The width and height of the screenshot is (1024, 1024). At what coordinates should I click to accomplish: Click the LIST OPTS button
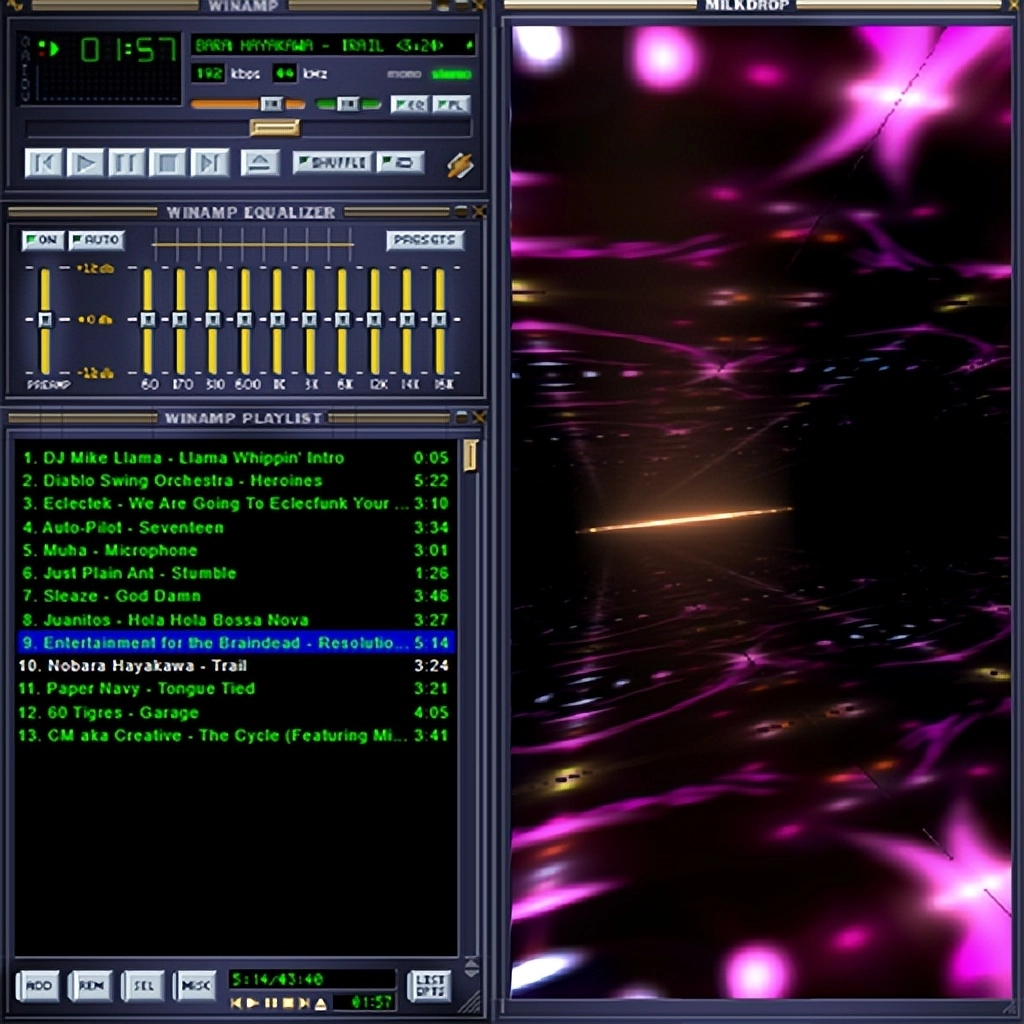429,986
